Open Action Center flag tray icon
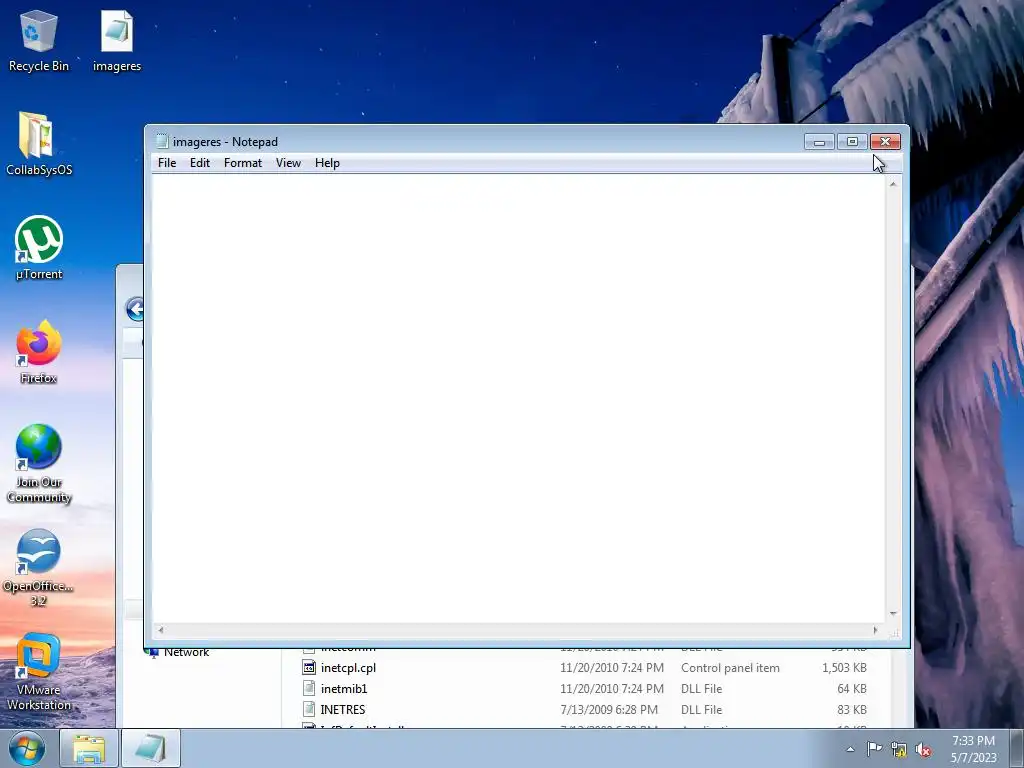The width and height of the screenshot is (1024, 768). 874,749
